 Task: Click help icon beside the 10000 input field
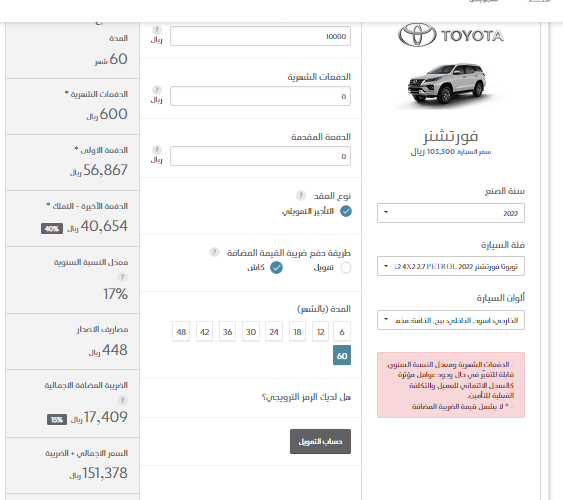[157, 30]
